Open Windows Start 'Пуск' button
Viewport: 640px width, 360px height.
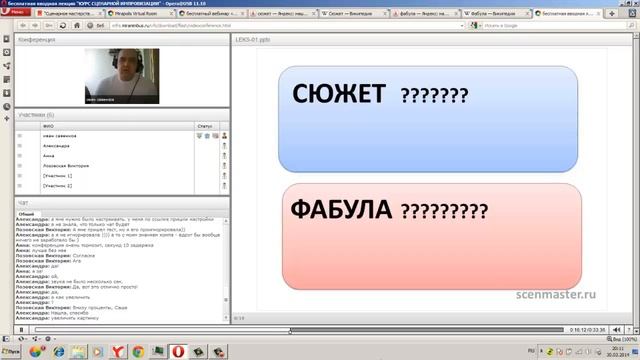coord(10,351)
